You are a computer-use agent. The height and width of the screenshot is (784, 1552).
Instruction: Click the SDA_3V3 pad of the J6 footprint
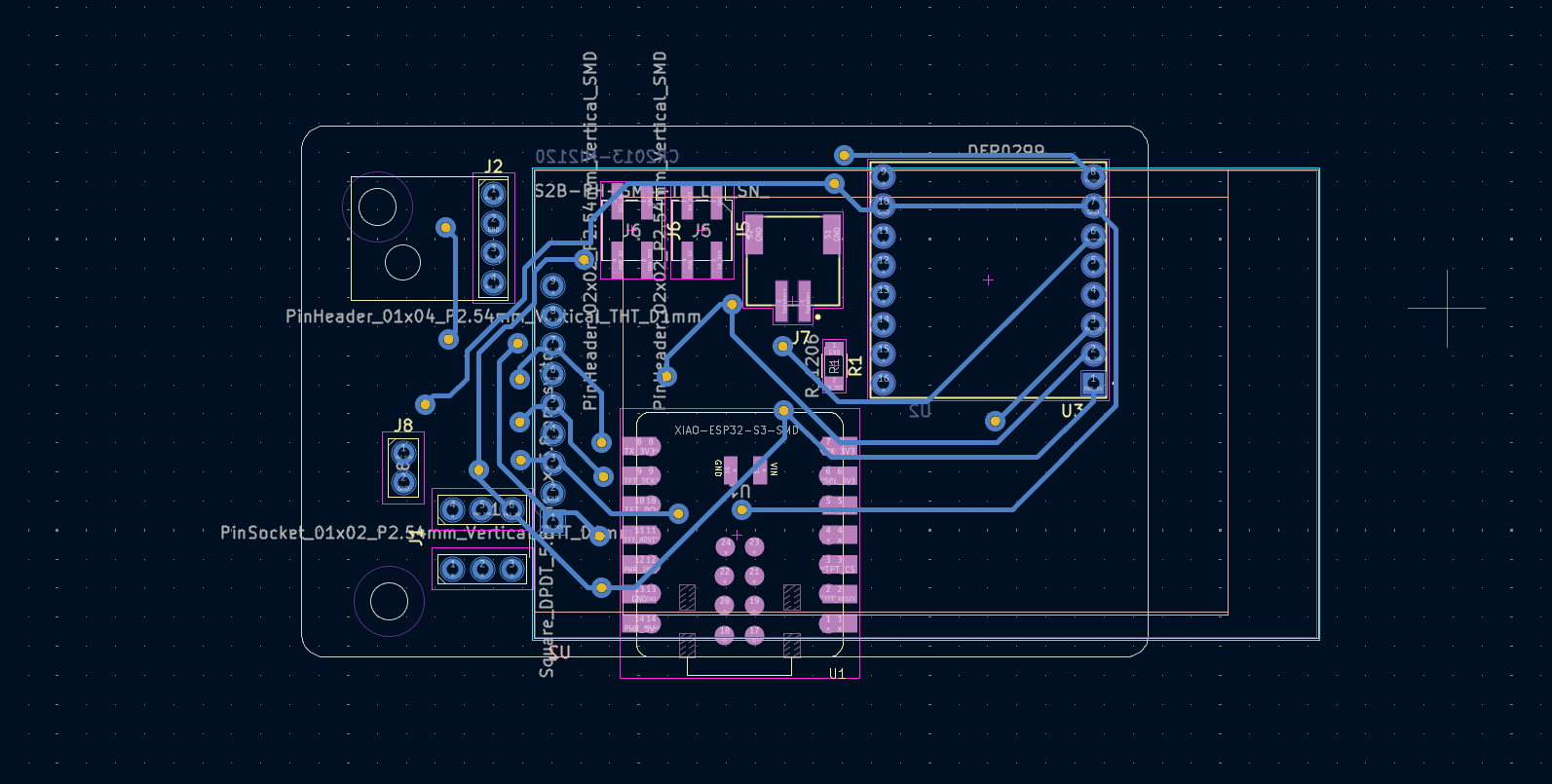647,259
